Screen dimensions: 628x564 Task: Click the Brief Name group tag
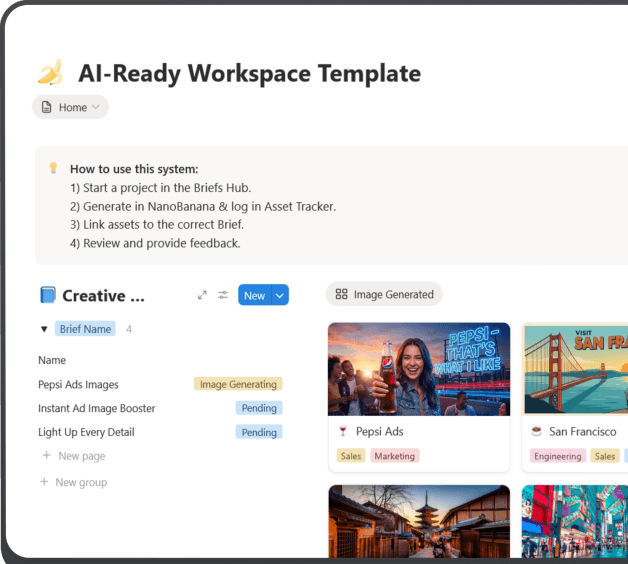(x=85, y=329)
